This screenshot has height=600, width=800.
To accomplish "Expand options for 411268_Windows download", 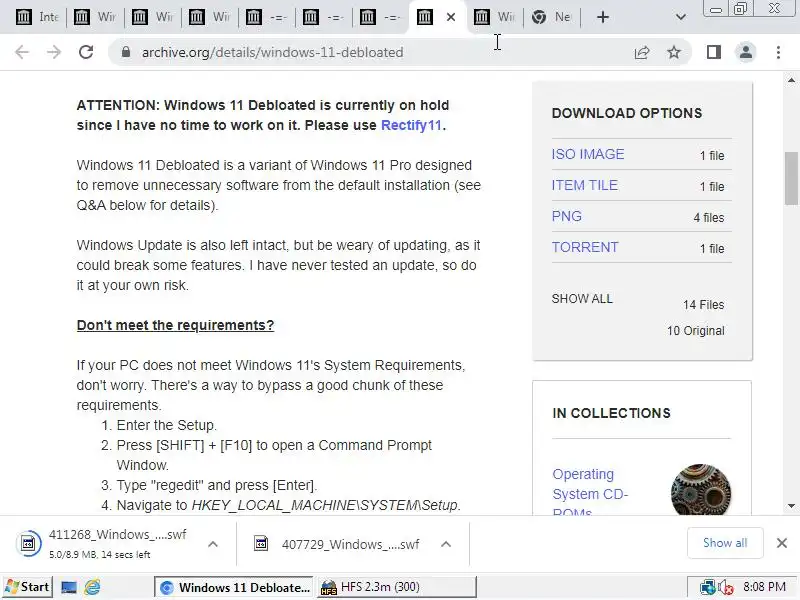I will tap(213, 544).
